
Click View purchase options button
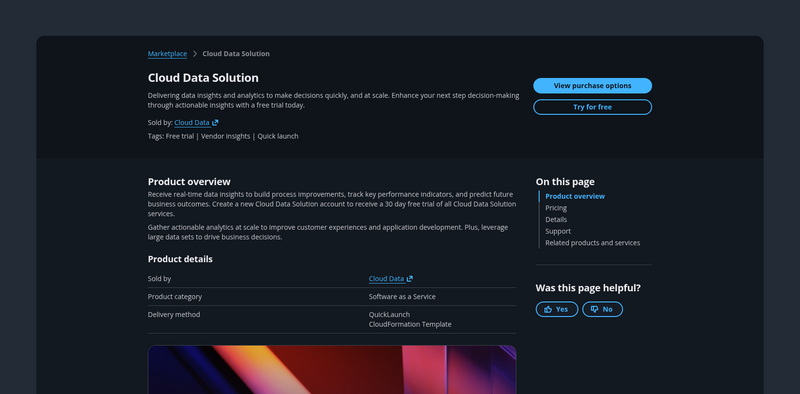[x=592, y=86]
